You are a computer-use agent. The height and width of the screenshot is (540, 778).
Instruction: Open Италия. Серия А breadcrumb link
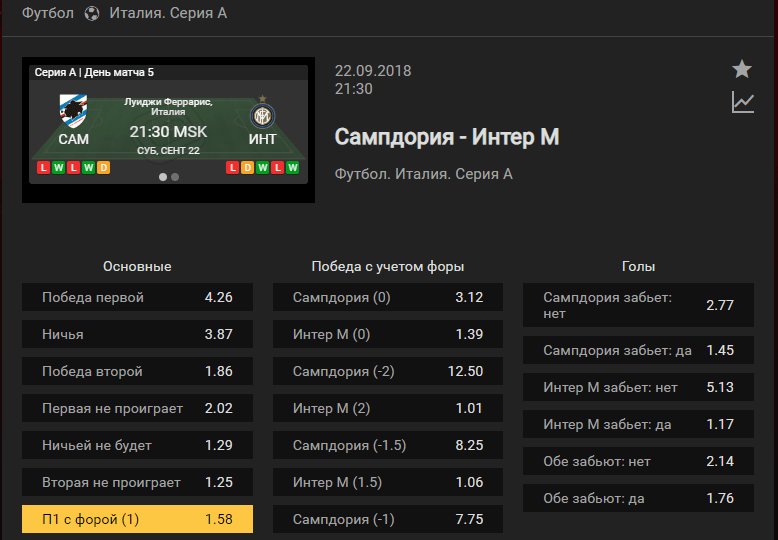[x=168, y=13]
